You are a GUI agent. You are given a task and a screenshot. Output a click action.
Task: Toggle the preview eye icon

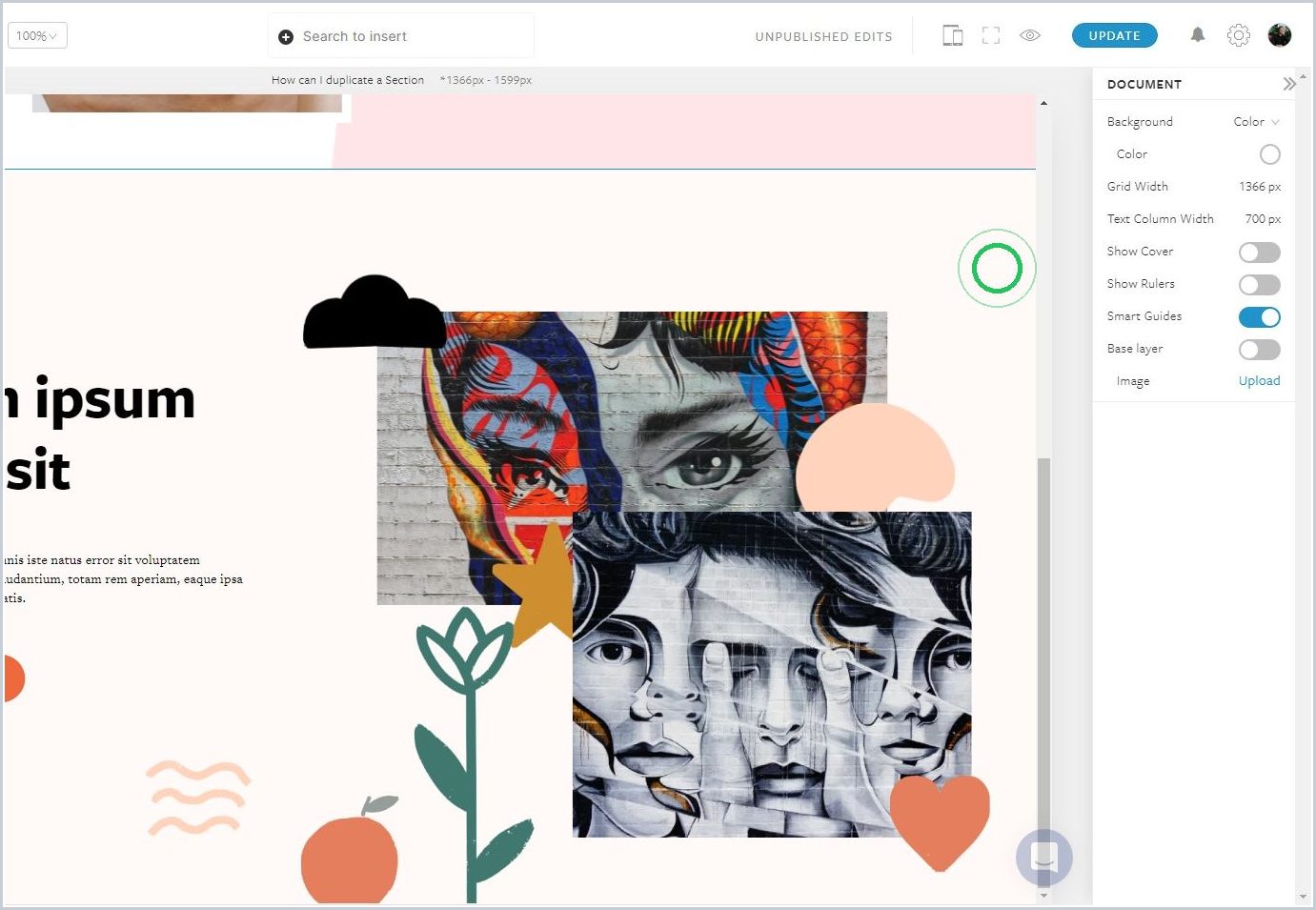point(1030,36)
